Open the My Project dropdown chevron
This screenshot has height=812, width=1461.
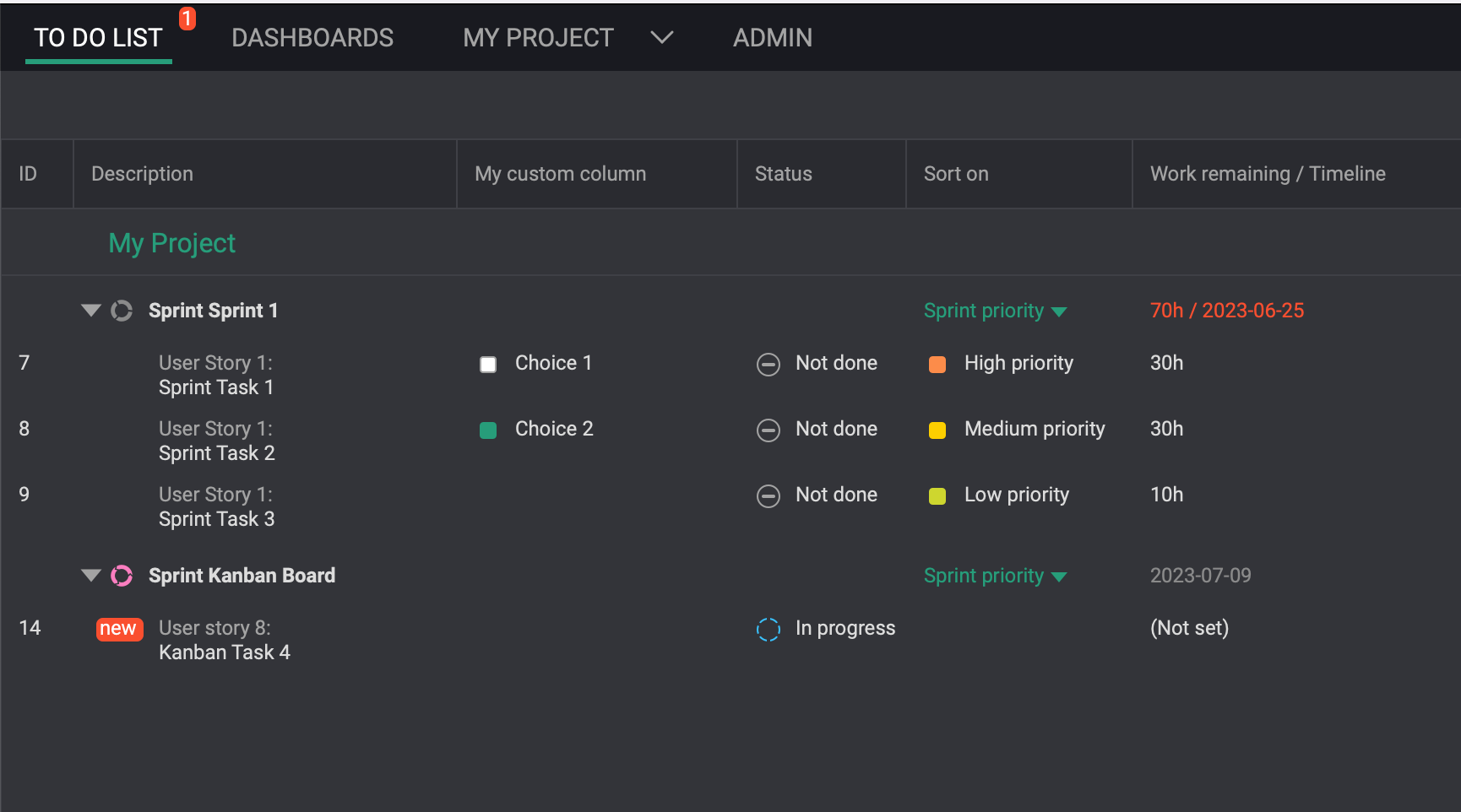(x=661, y=37)
